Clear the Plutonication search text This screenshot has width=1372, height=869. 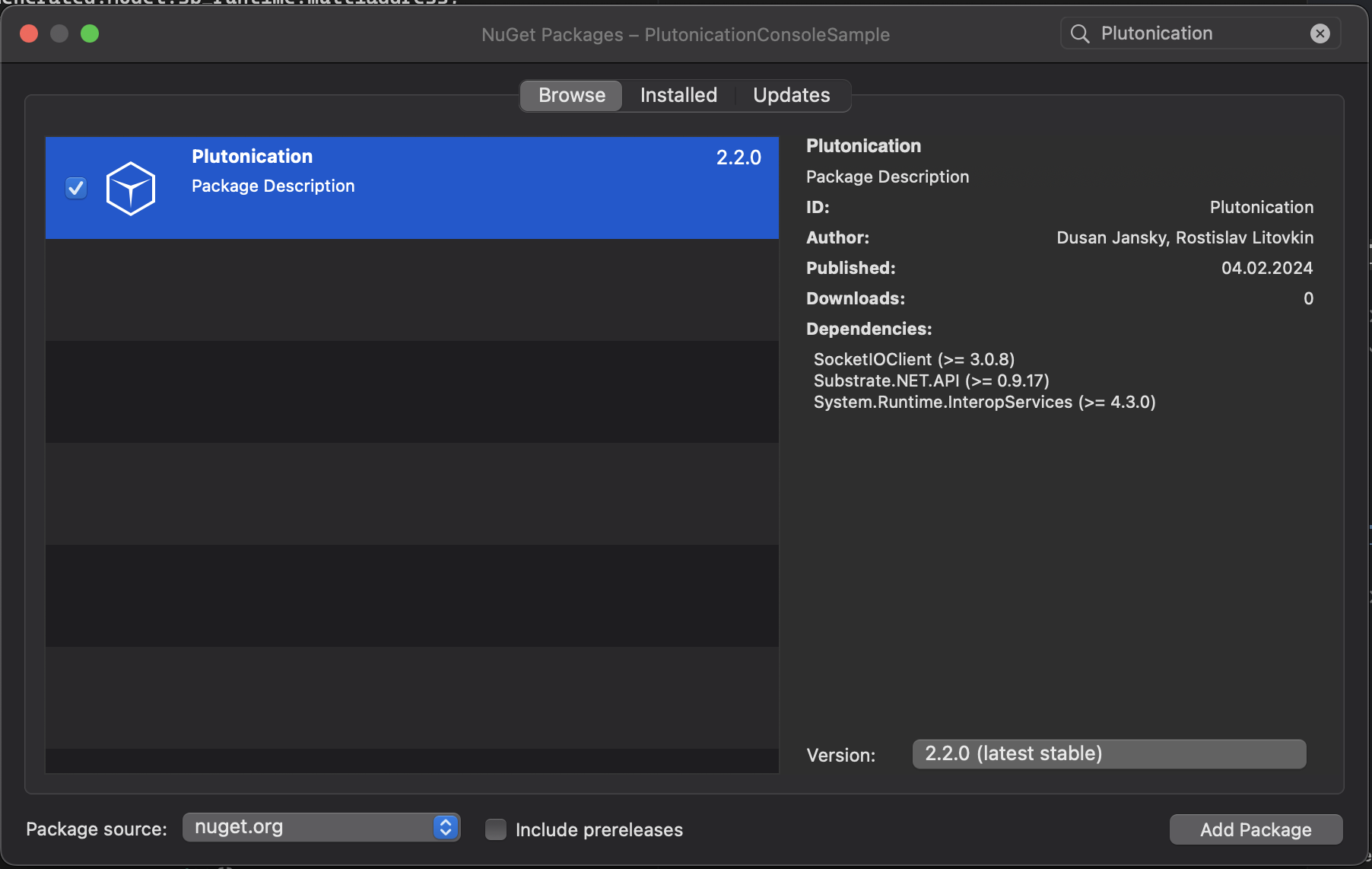click(x=1320, y=33)
